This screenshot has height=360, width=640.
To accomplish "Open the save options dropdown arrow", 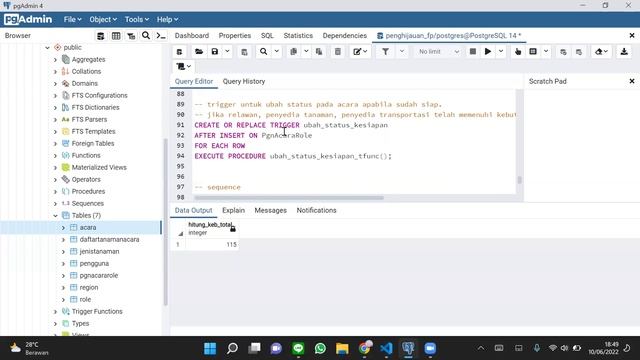I will (227, 52).
